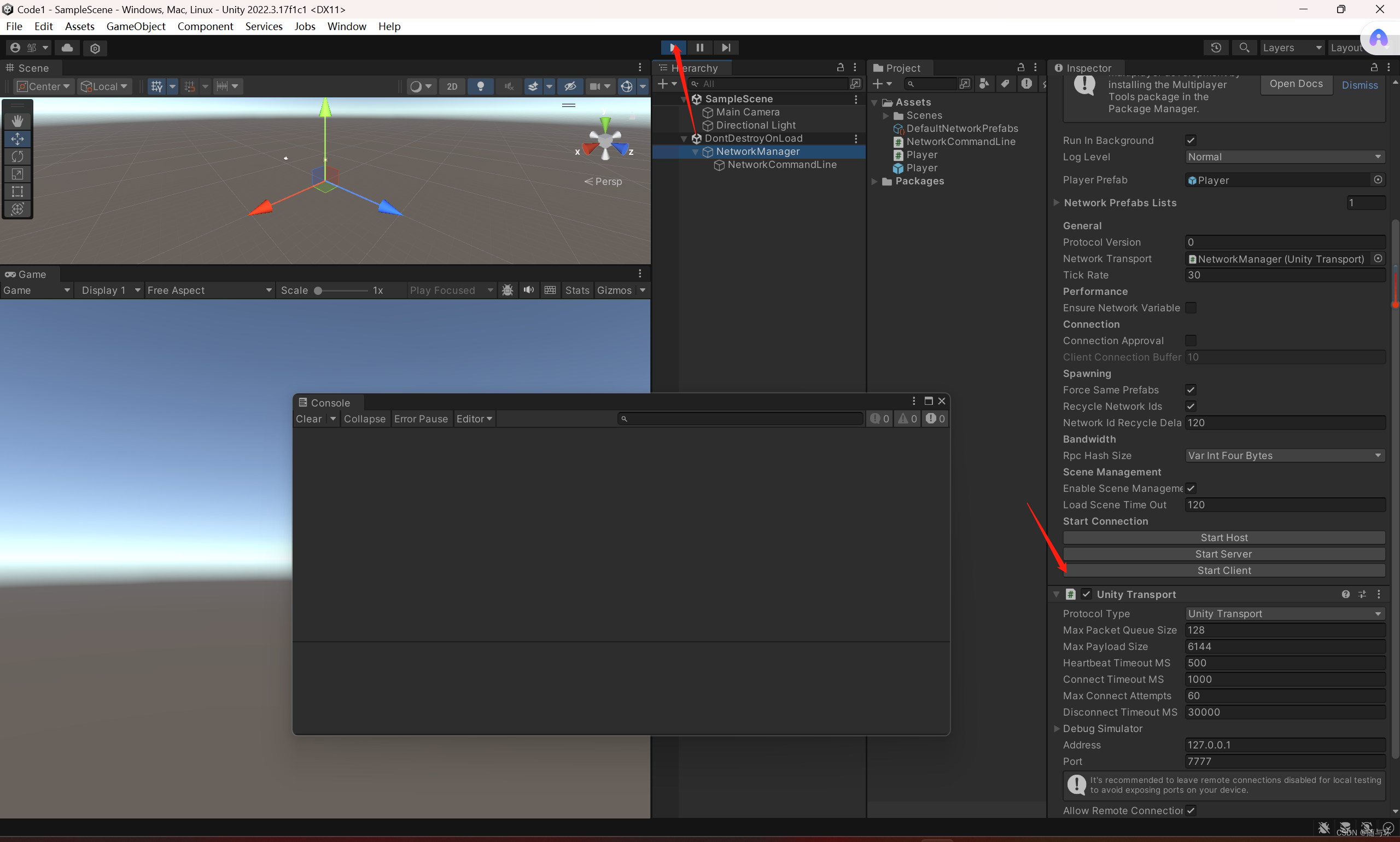
Task: Click the cloud services icon
Action: (x=67, y=48)
